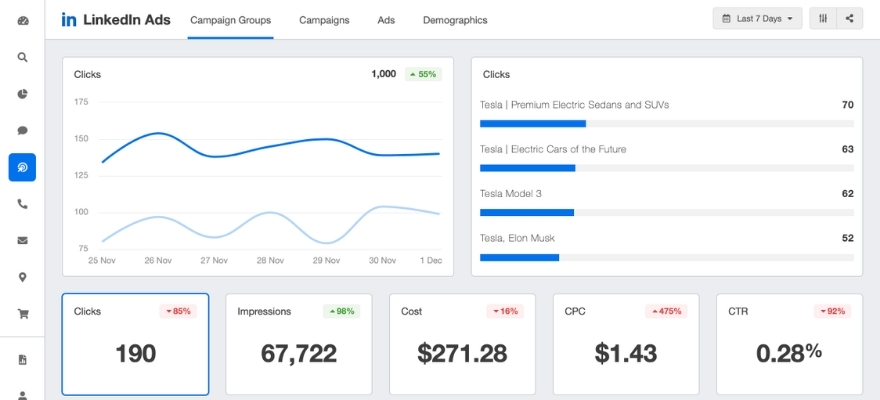Click the 150 y-axis label
Screen dimensions: 880x400
pyautogui.click(x=81, y=139)
